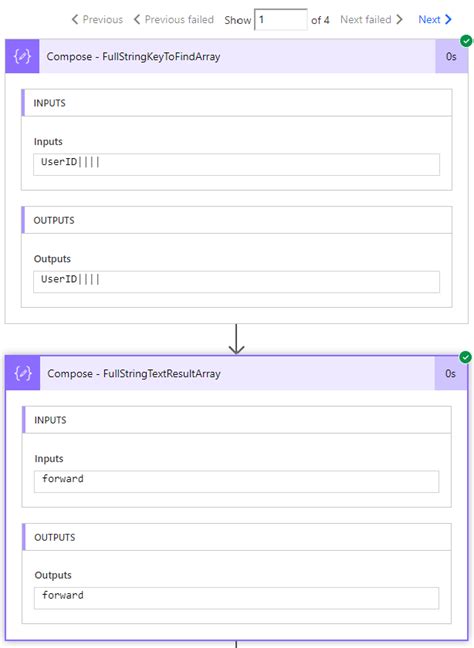Click the Next failed button
The image size is (474, 648).
(372, 19)
